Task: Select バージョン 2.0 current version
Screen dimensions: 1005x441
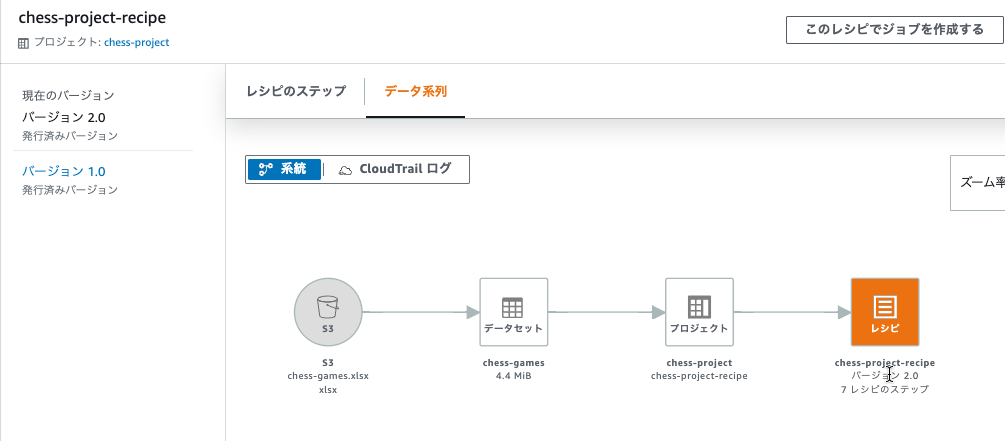Action: (64, 117)
